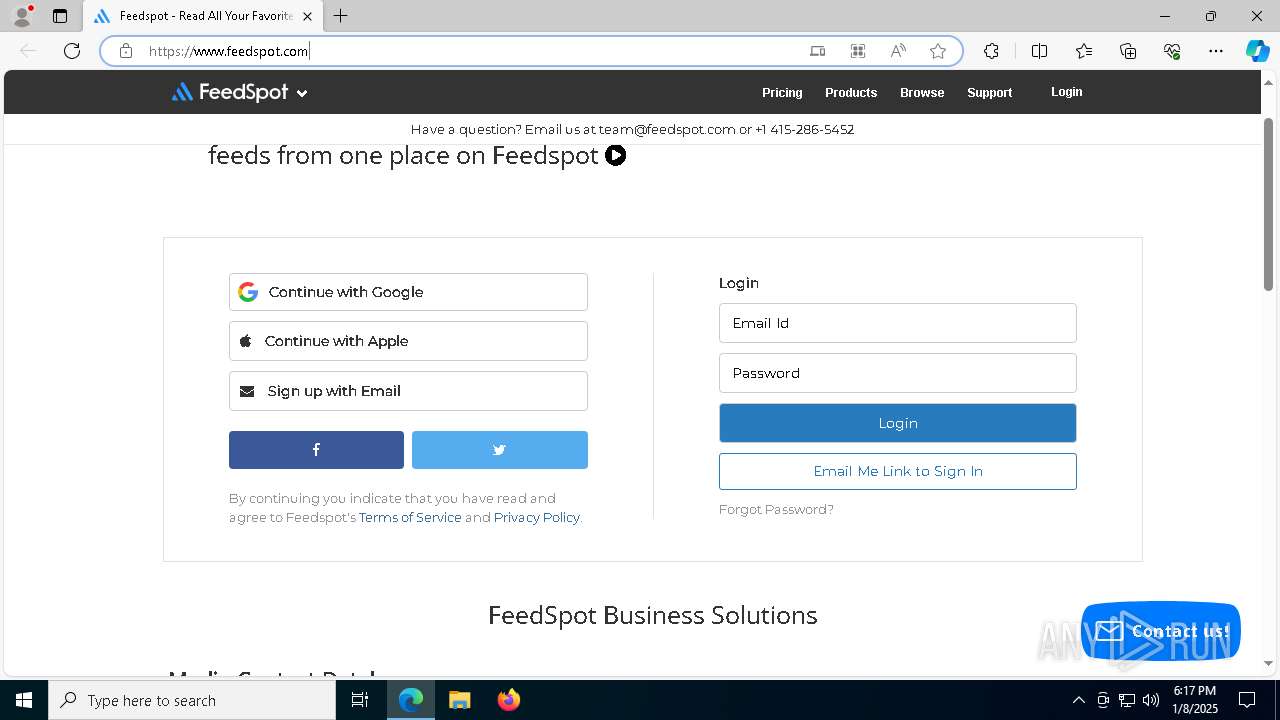The width and height of the screenshot is (1280, 720).
Task: Open the Copilot sidebar icon
Action: click(1257, 51)
